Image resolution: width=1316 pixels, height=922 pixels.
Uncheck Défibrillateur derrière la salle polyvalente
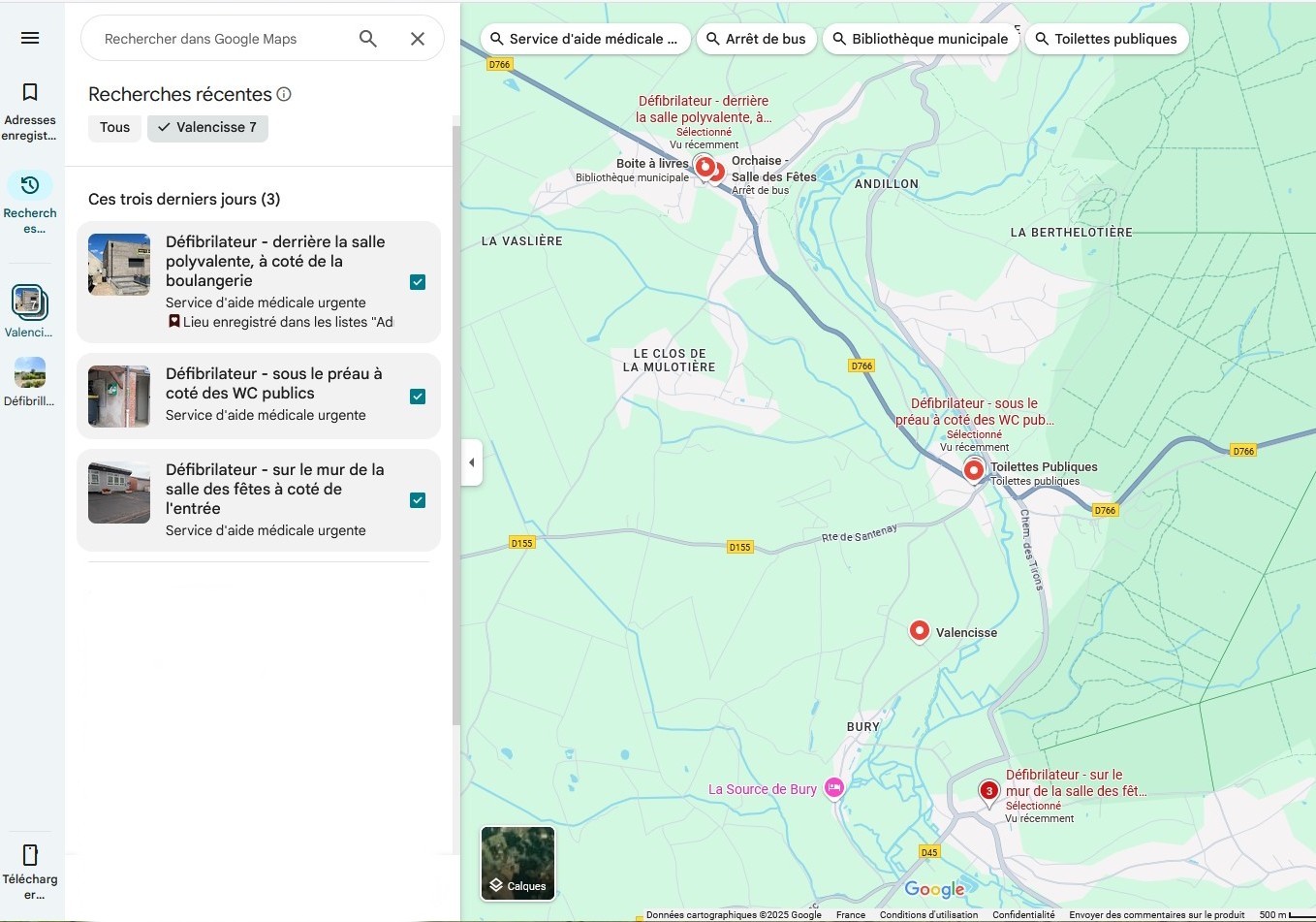tap(418, 282)
